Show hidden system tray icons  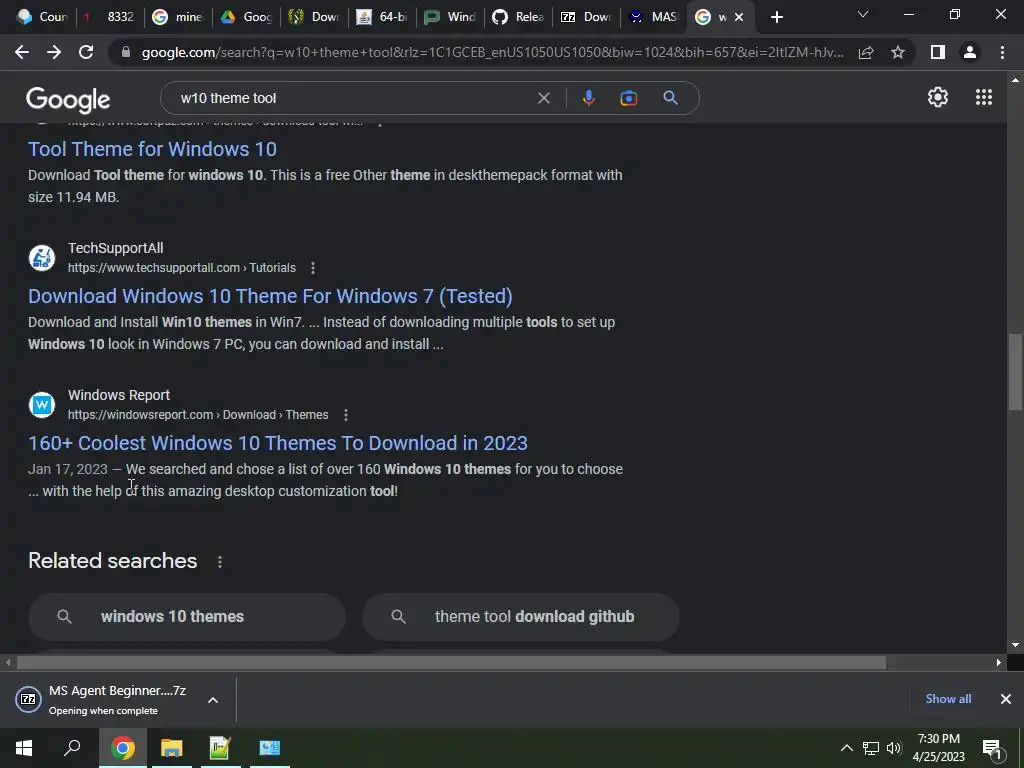point(846,748)
